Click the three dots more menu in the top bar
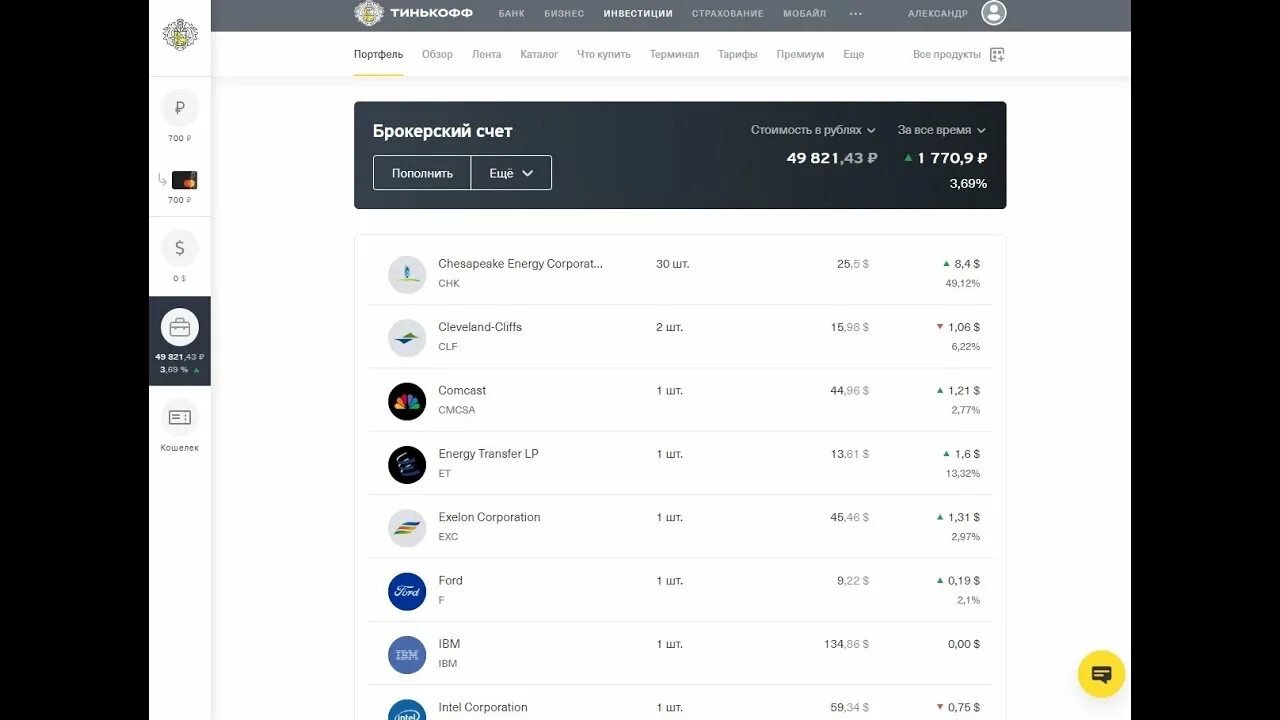 pyautogui.click(x=855, y=14)
